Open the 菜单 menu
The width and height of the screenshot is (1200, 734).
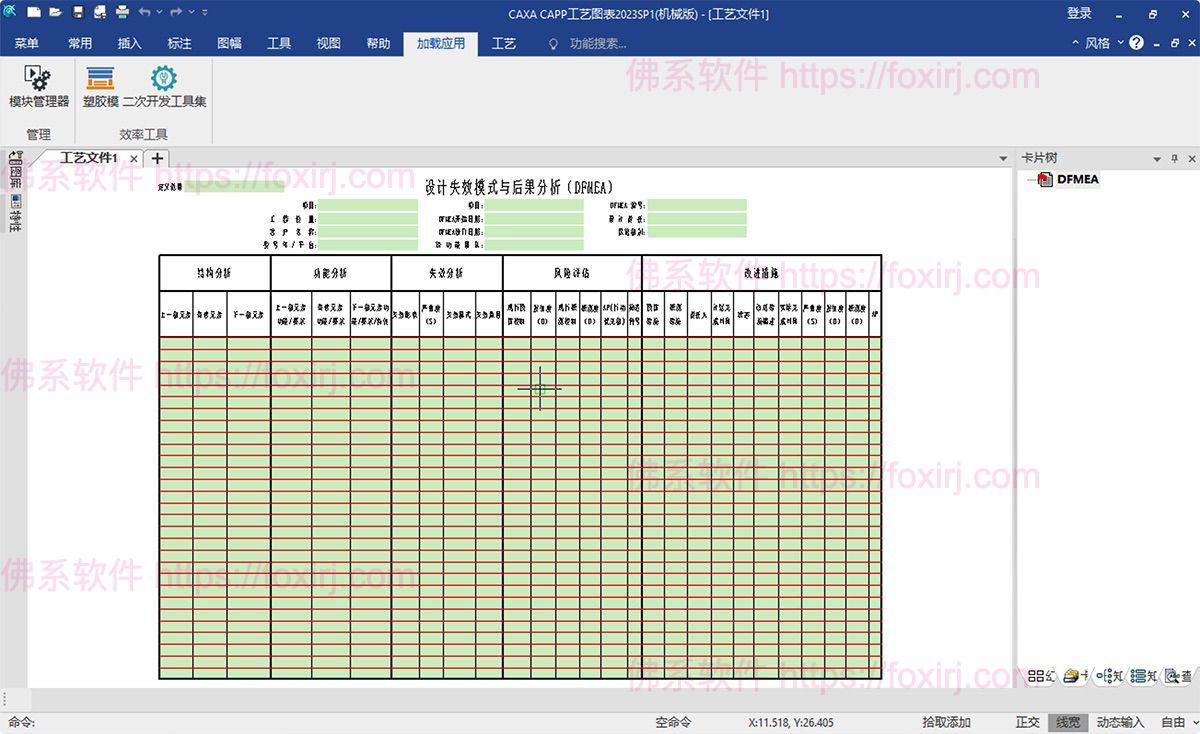coord(26,43)
